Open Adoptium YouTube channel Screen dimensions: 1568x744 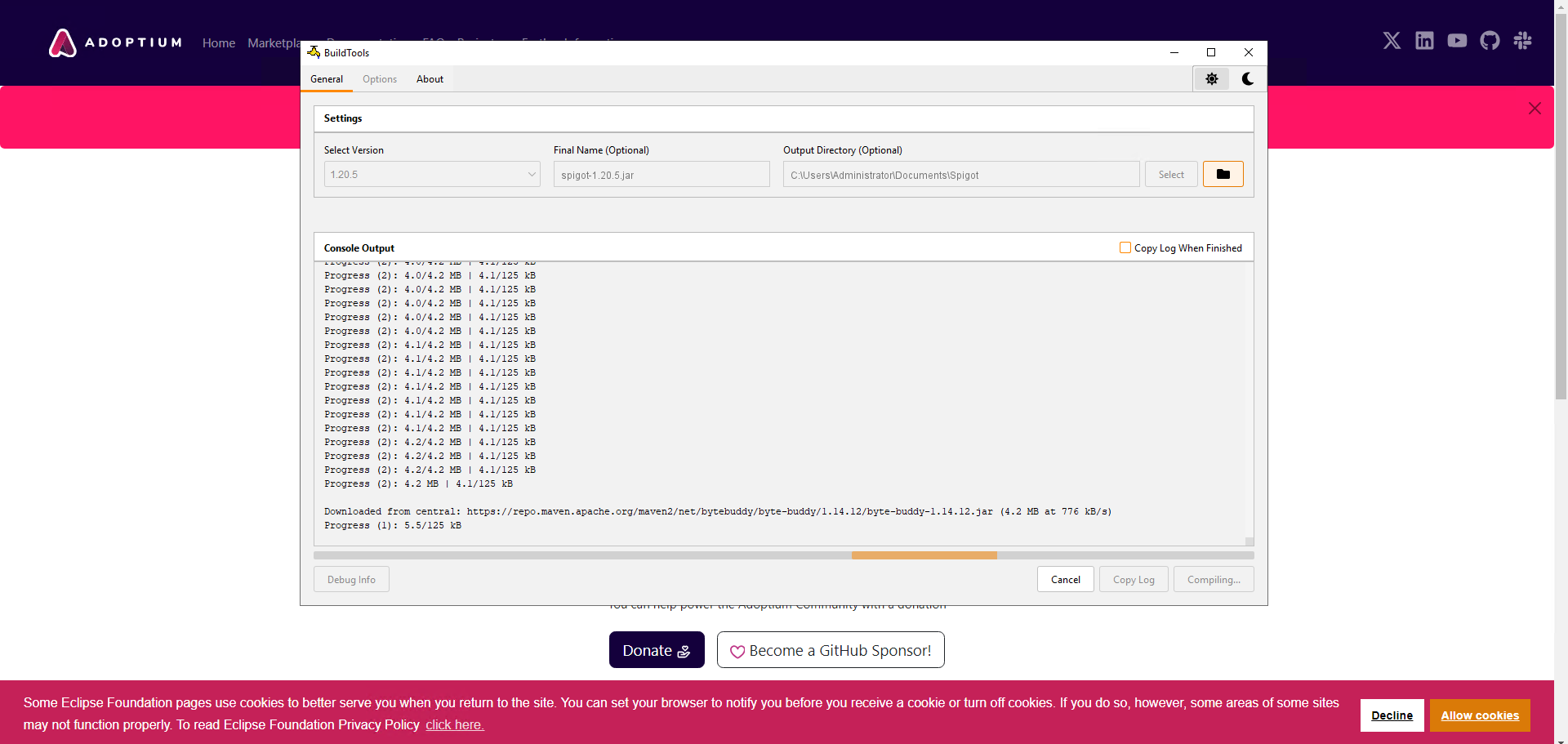1457,41
